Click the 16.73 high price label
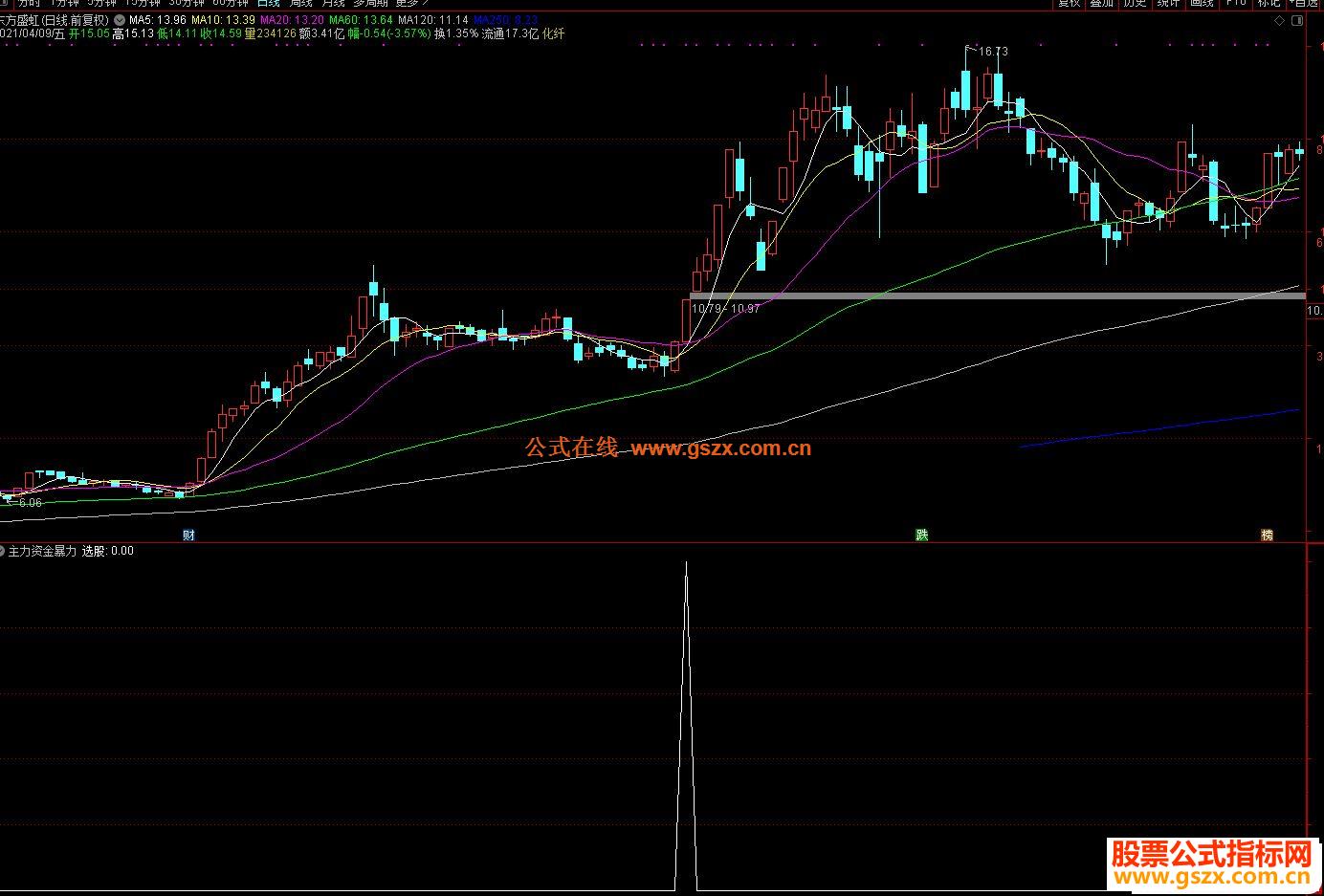The height and width of the screenshot is (896, 1324). (994, 52)
